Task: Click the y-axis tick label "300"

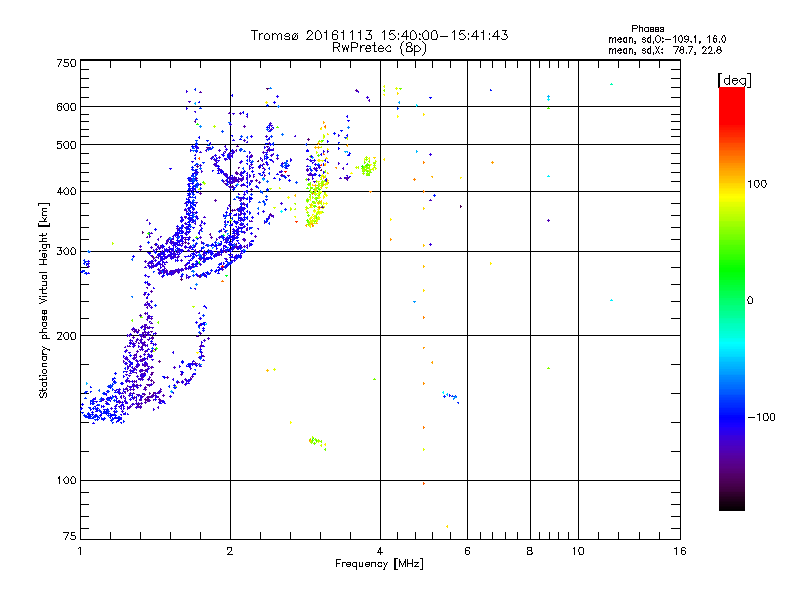Action: (x=67, y=252)
